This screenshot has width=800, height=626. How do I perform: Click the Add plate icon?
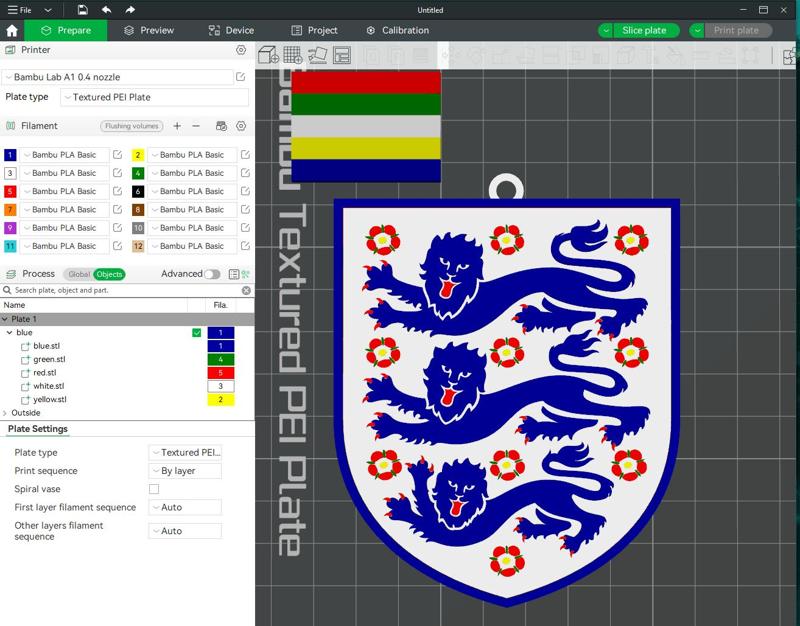tap(290, 54)
